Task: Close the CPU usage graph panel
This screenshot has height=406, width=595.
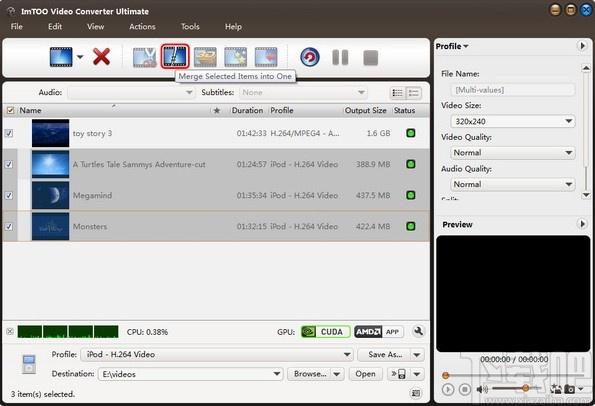Action: (x=10, y=331)
